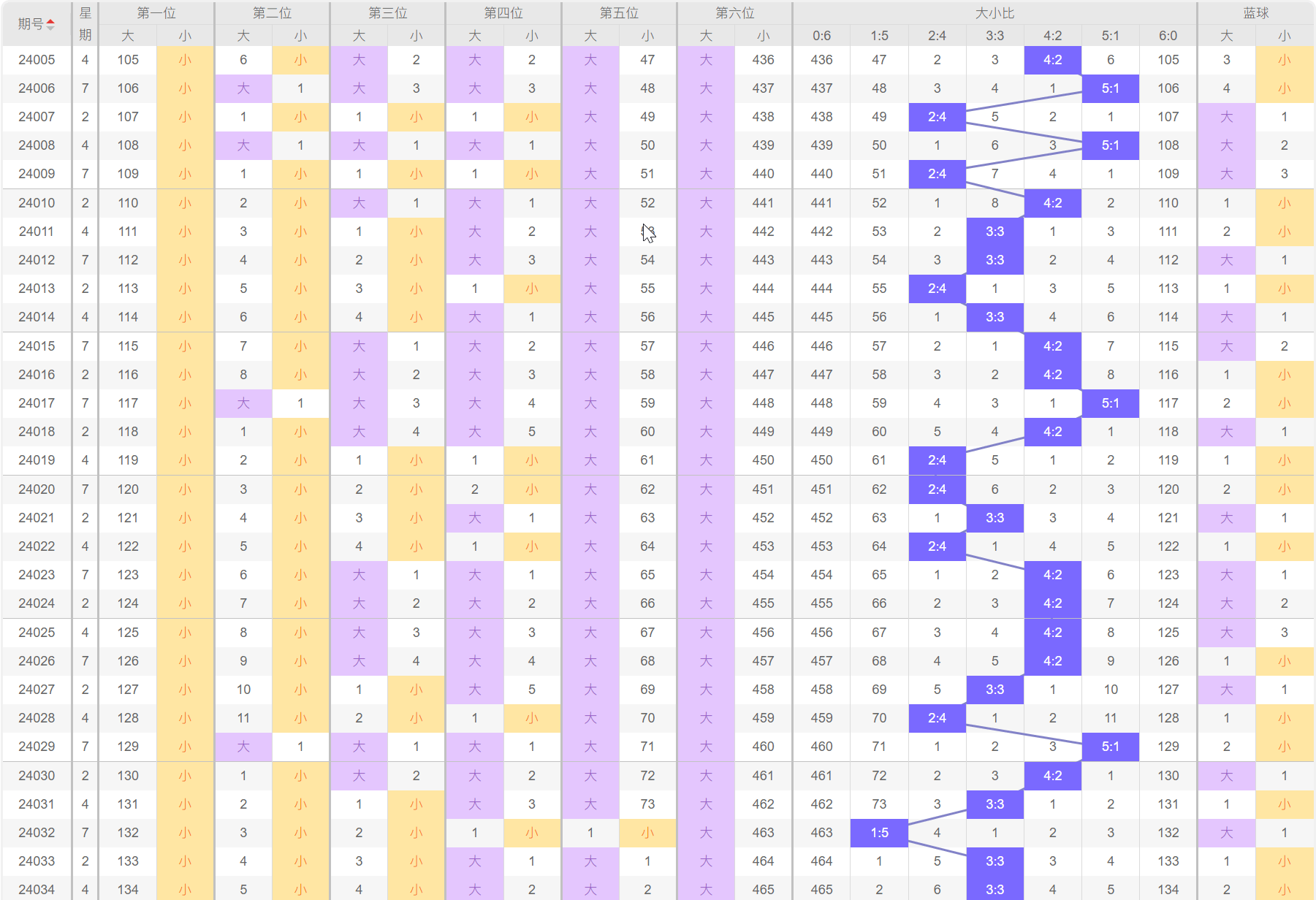This screenshot has height=900, width=1316.
Task: Click highlighted 5:1 cell in row 24017
Action: click(1110, 403)
